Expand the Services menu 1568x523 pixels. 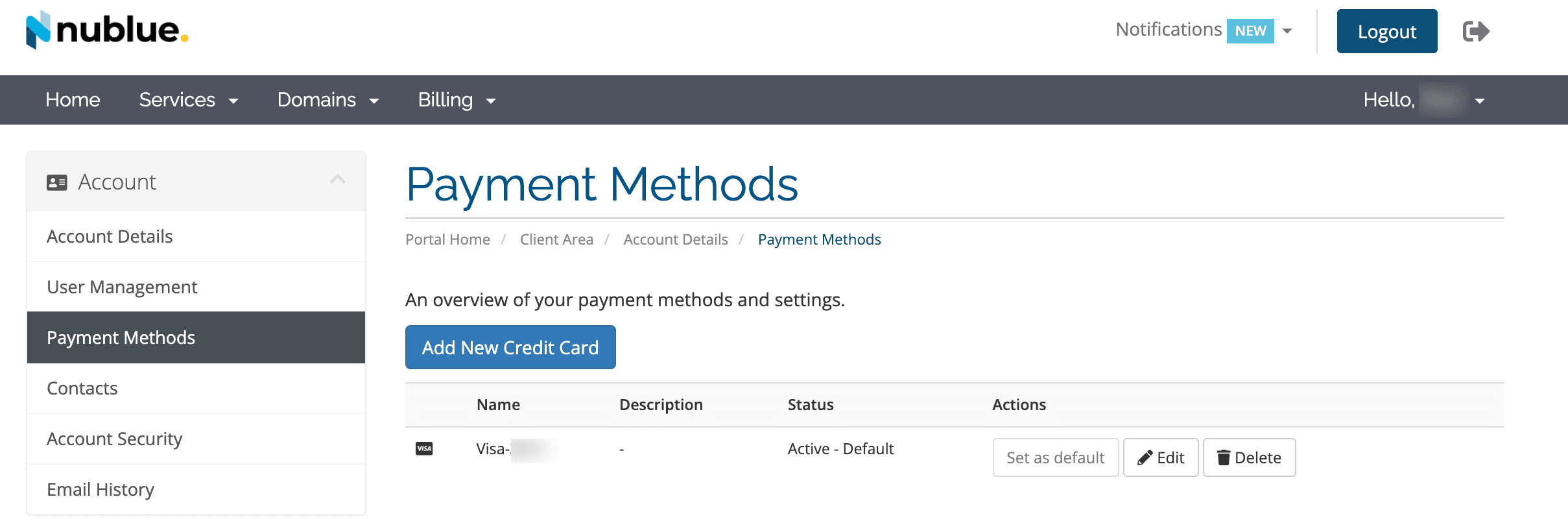click(x=189, y=100)
